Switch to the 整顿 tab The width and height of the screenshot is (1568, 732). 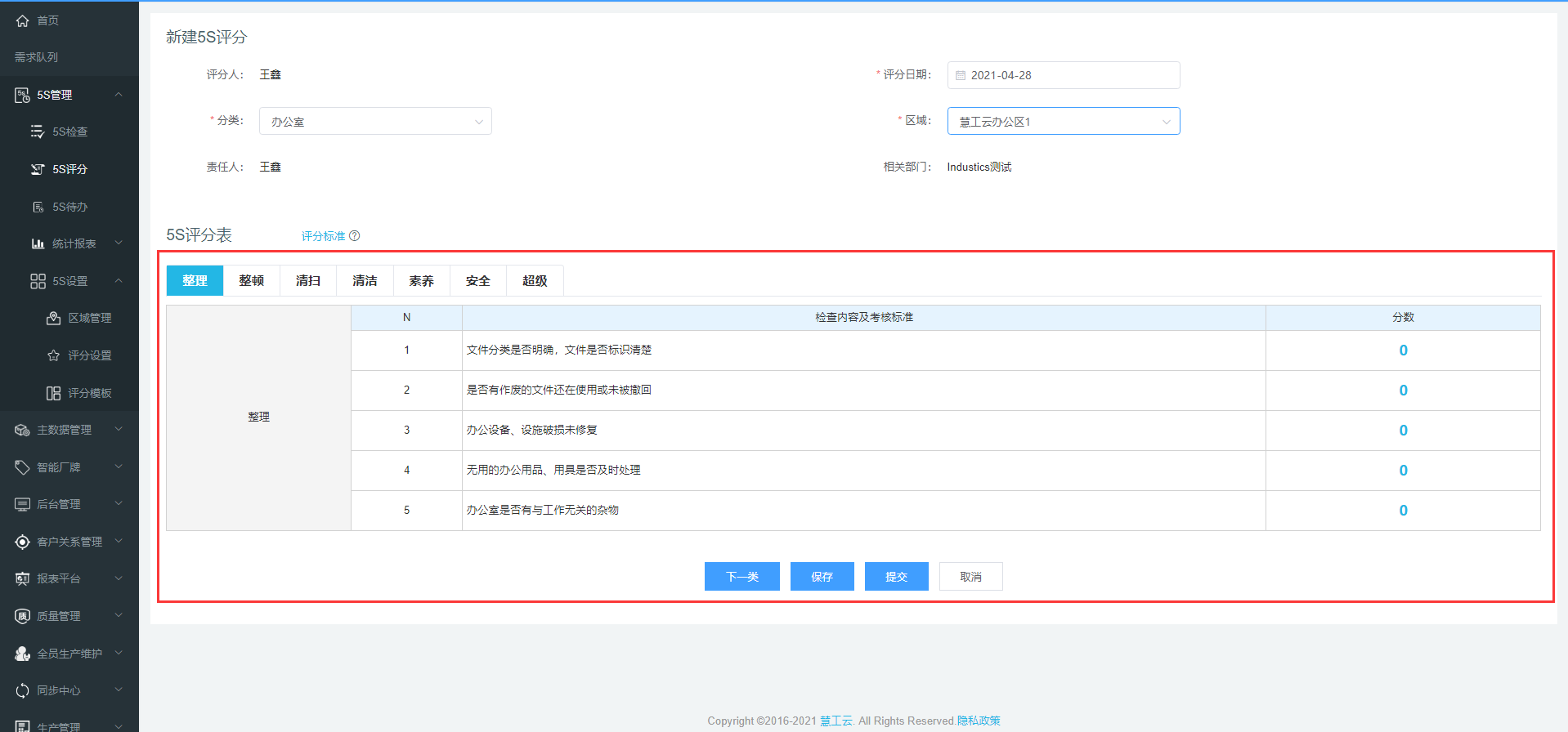click(251, 280)
